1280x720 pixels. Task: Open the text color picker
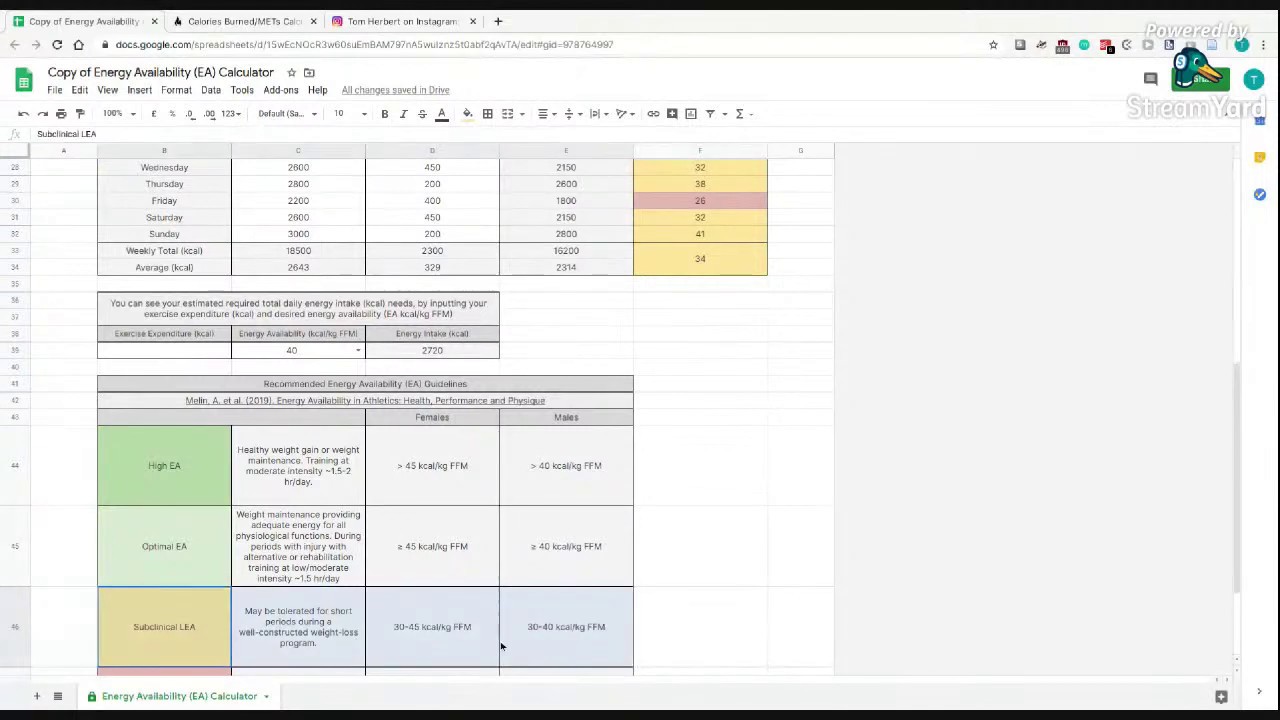(x=441, y=114)
